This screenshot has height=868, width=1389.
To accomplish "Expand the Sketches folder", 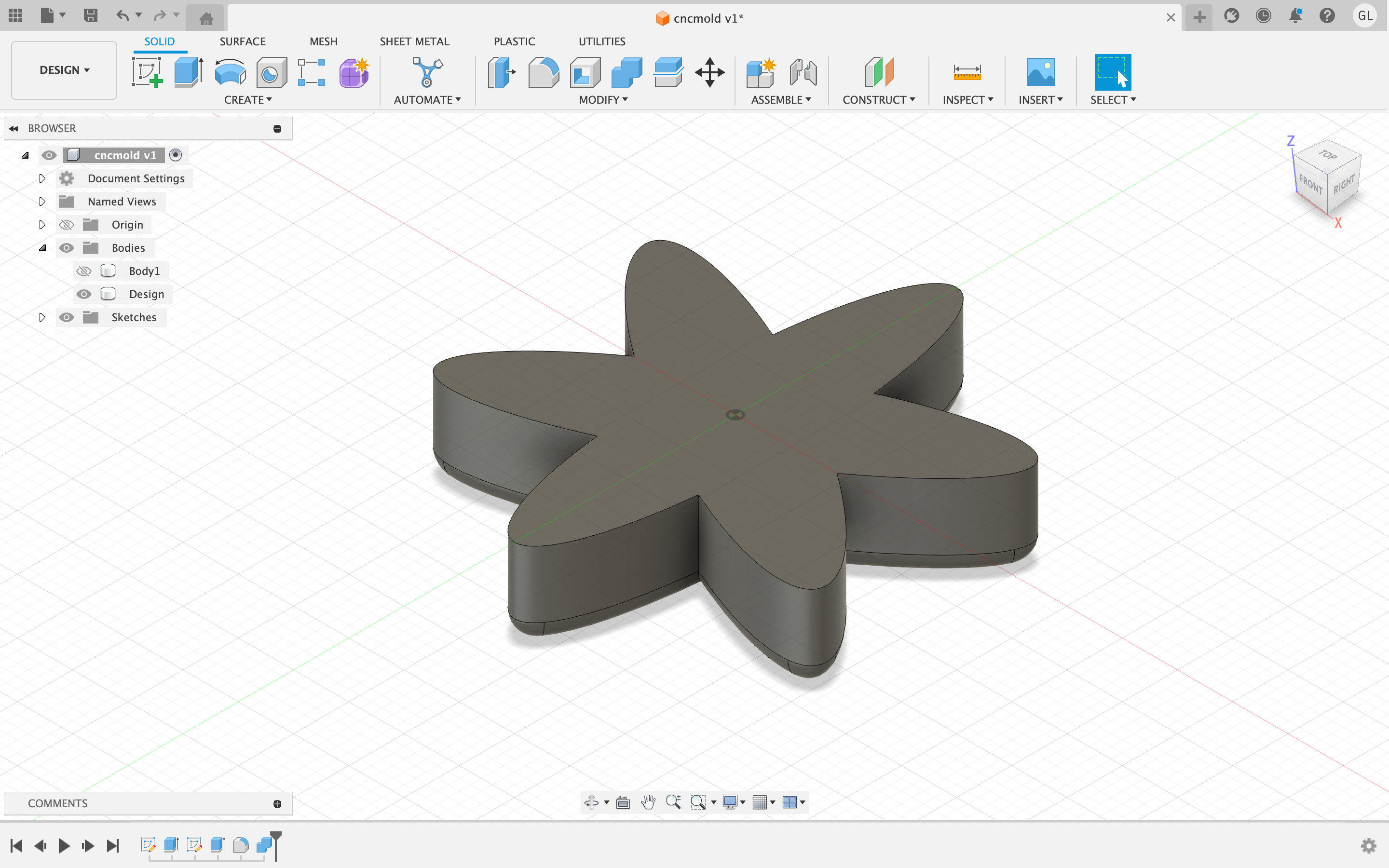I will (42, 317).
